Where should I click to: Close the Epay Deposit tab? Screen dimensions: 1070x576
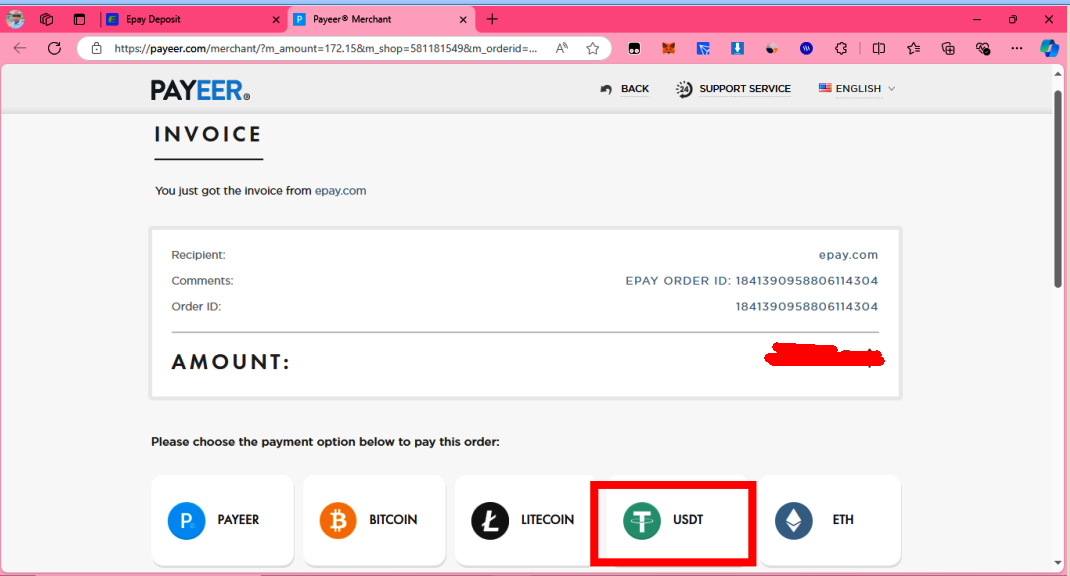click(276, 20)
